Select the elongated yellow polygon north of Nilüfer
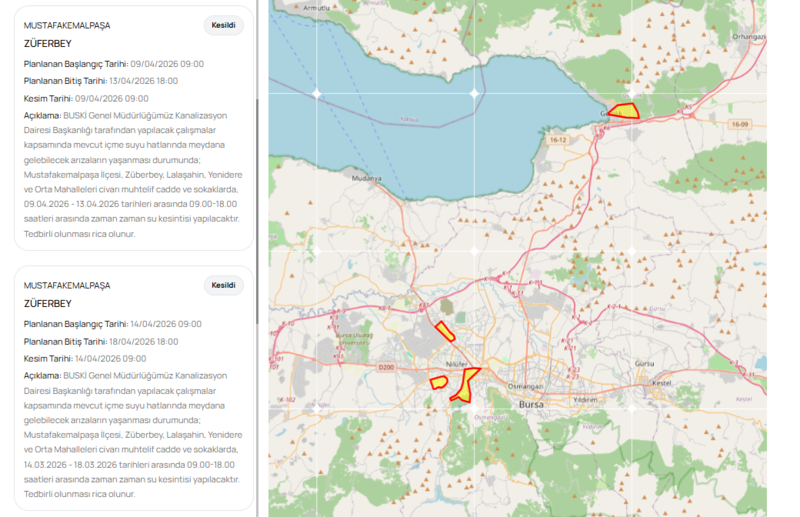Viewport: 800px width, 517px height. [445, 331]
